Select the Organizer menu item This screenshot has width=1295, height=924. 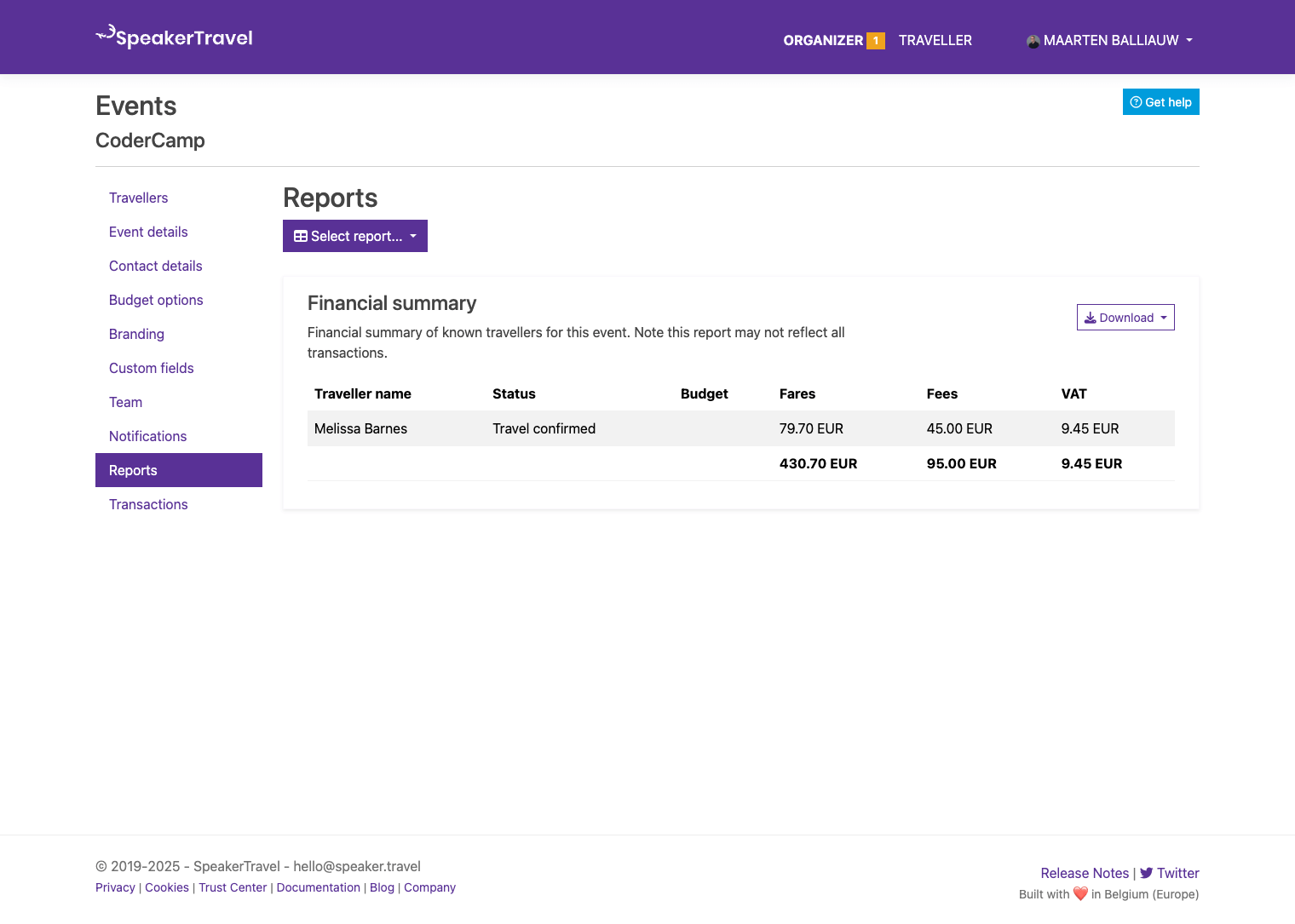[822, 40]
